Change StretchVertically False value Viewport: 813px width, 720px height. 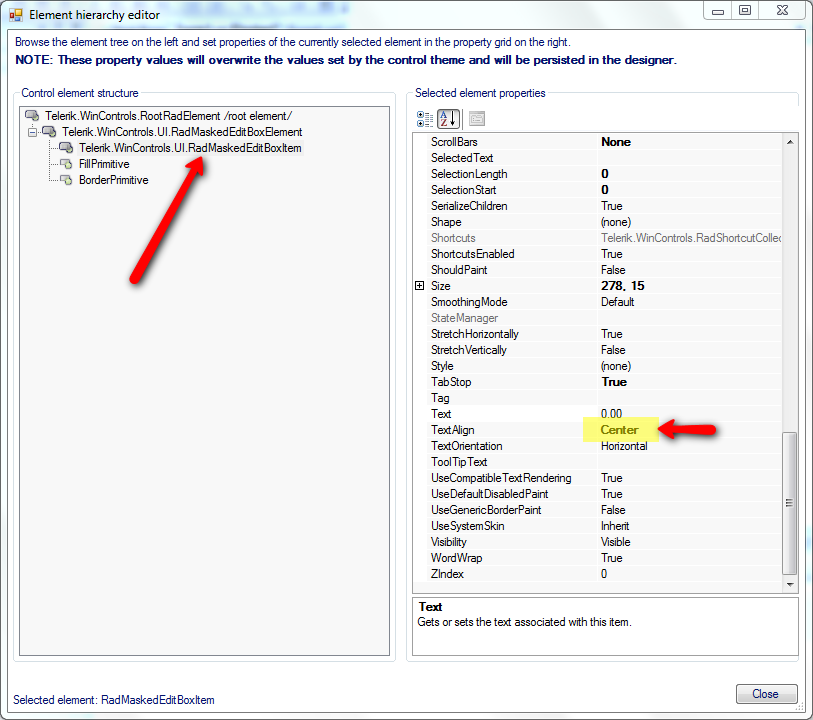click(x=690, y=350)
